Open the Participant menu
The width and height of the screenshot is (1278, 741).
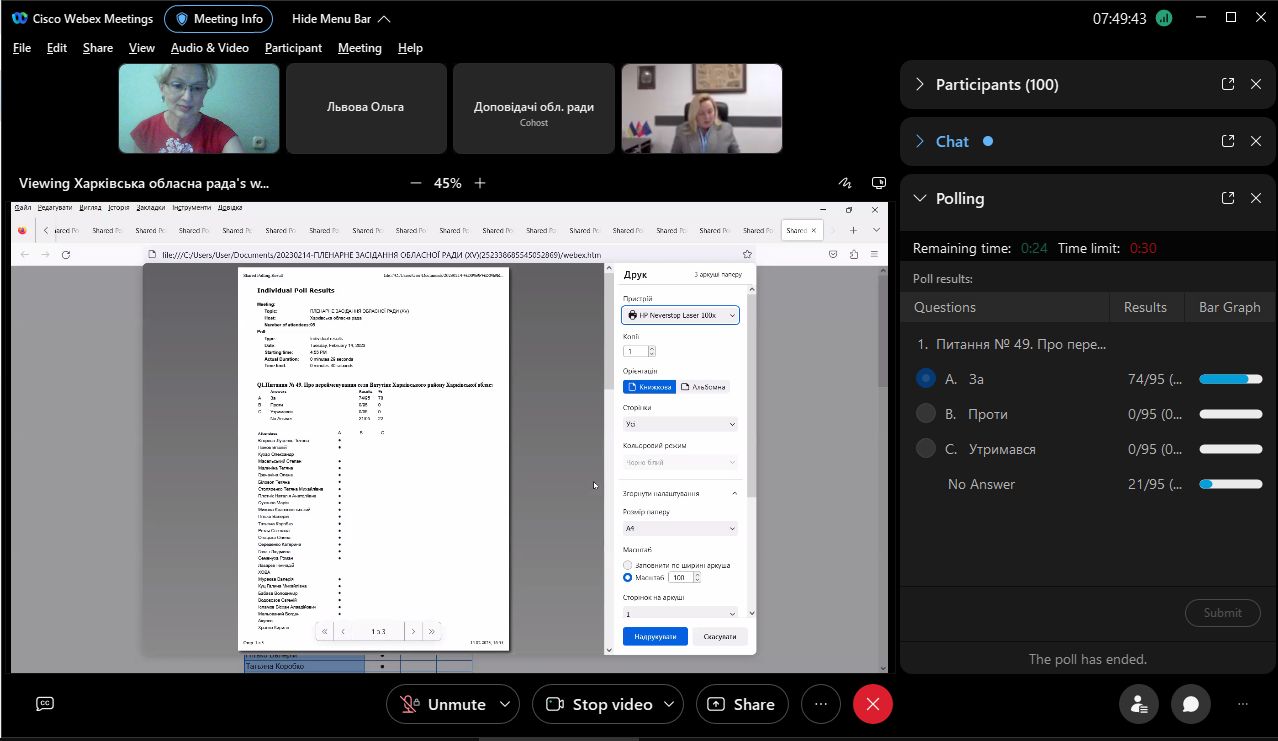(293, 48)
